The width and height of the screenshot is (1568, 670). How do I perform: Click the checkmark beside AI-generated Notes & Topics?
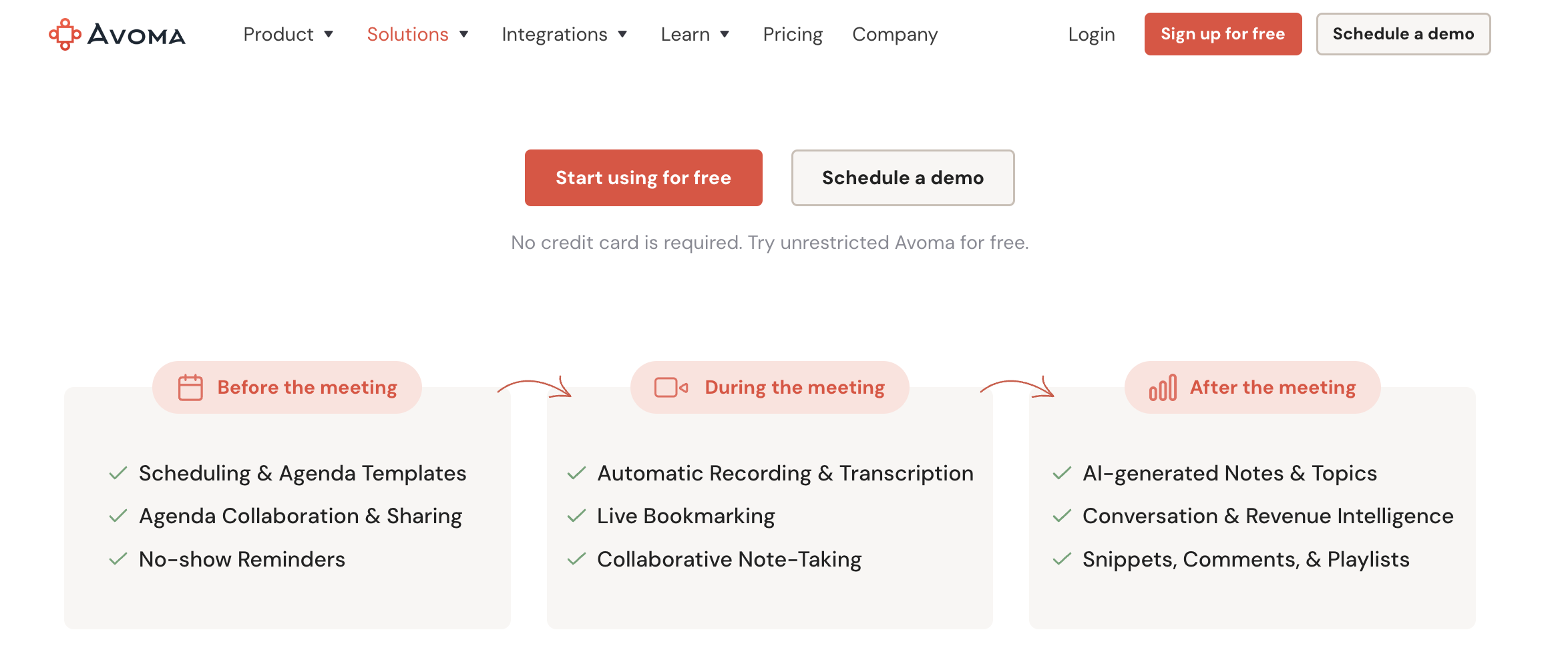1062,473
